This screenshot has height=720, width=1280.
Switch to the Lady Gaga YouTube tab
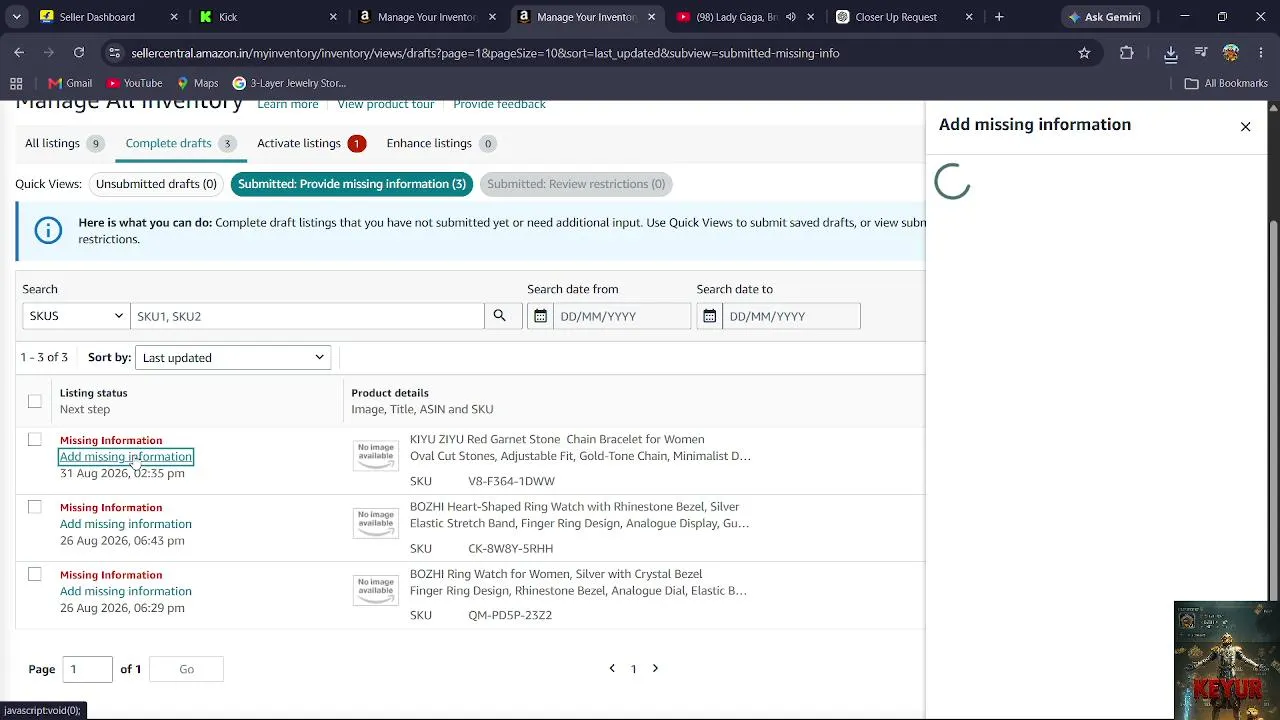pos(745,17)
